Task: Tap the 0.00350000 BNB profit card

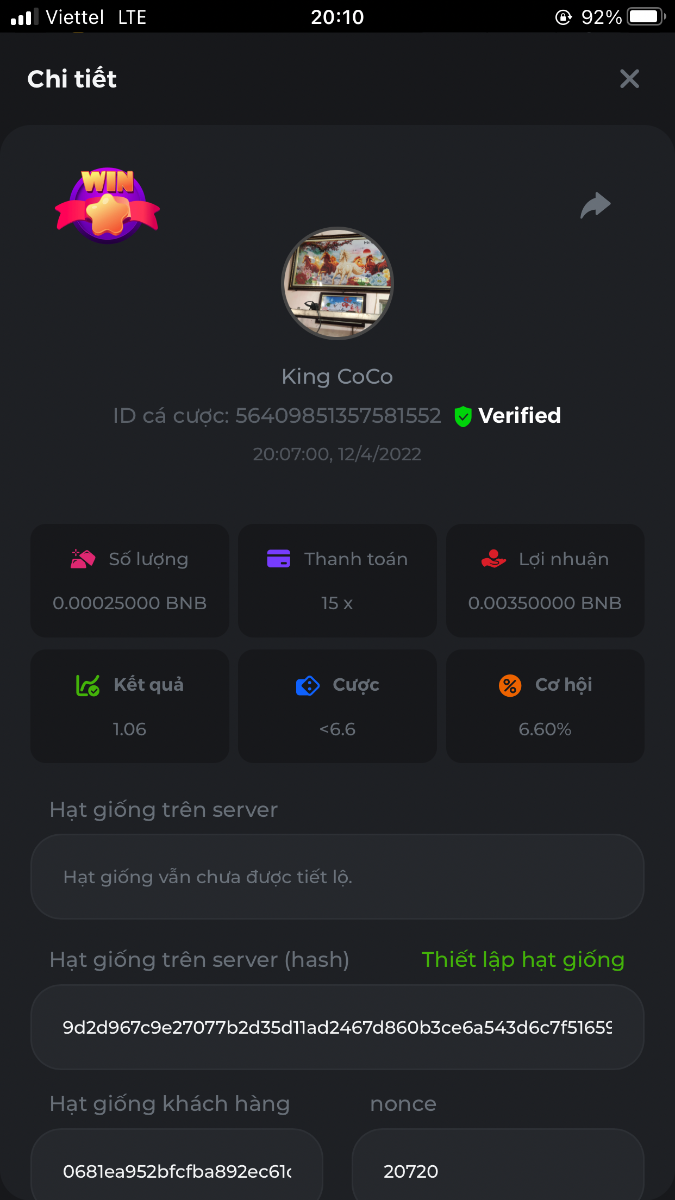Action: click(x=545, y=580)
